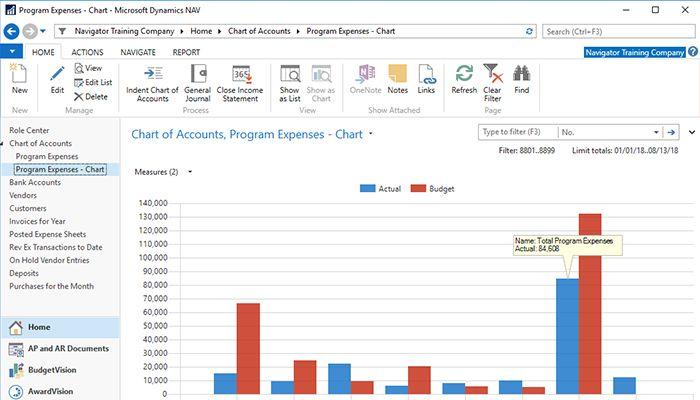Open Customers list
700x400 pixels.
pos(28,208)
